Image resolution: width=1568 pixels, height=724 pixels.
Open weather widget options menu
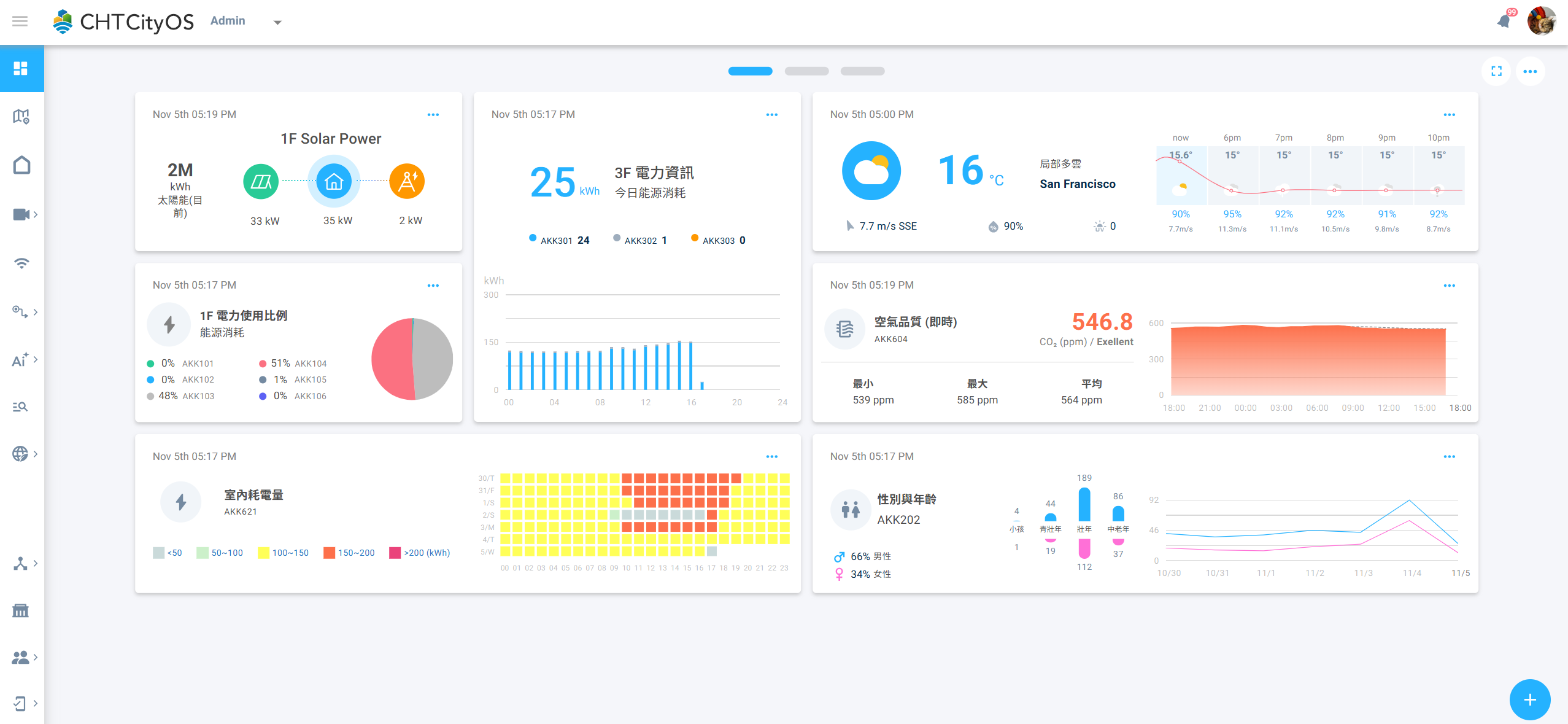click(x=1449, y=115)
